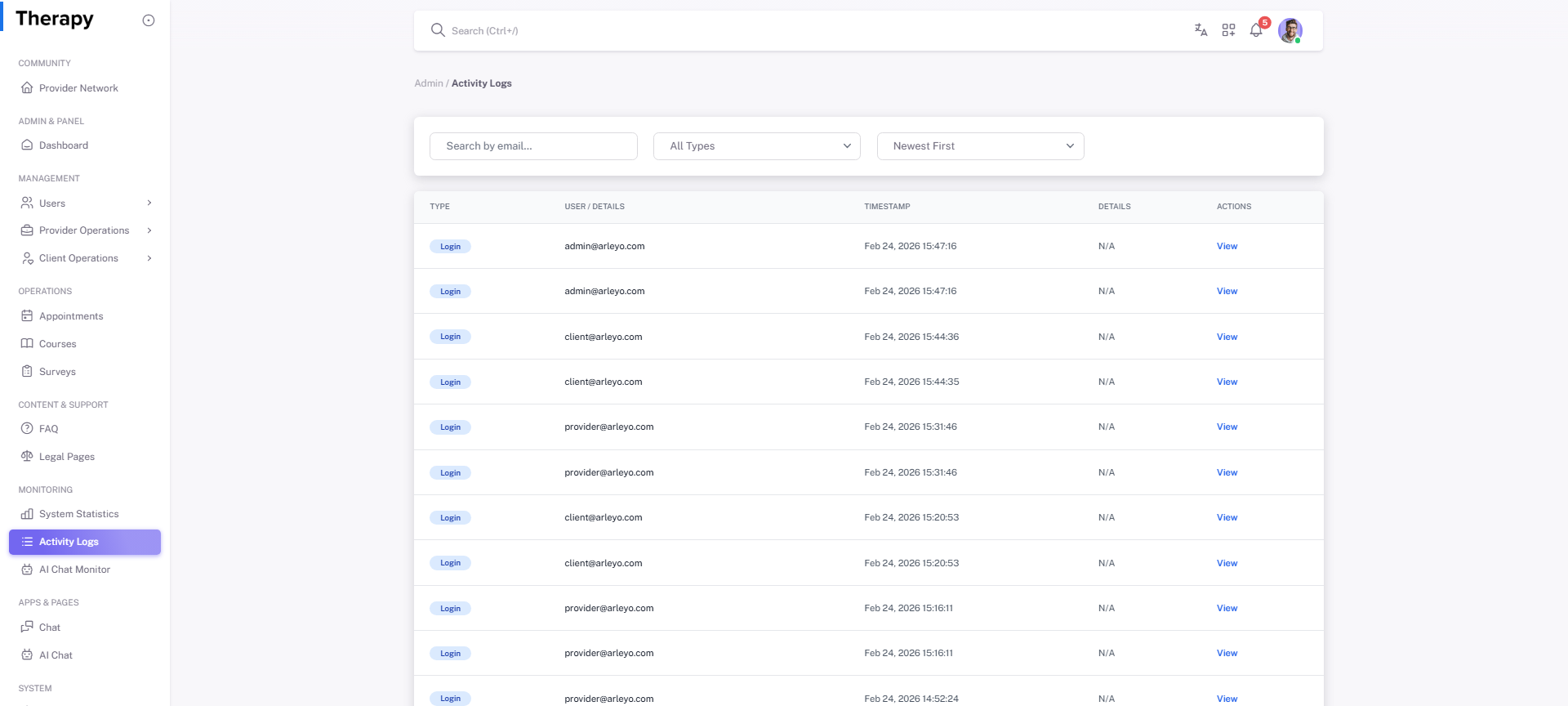Open the Courses page
This screenshot has width=1568, height=706.
tap(57, 344)
